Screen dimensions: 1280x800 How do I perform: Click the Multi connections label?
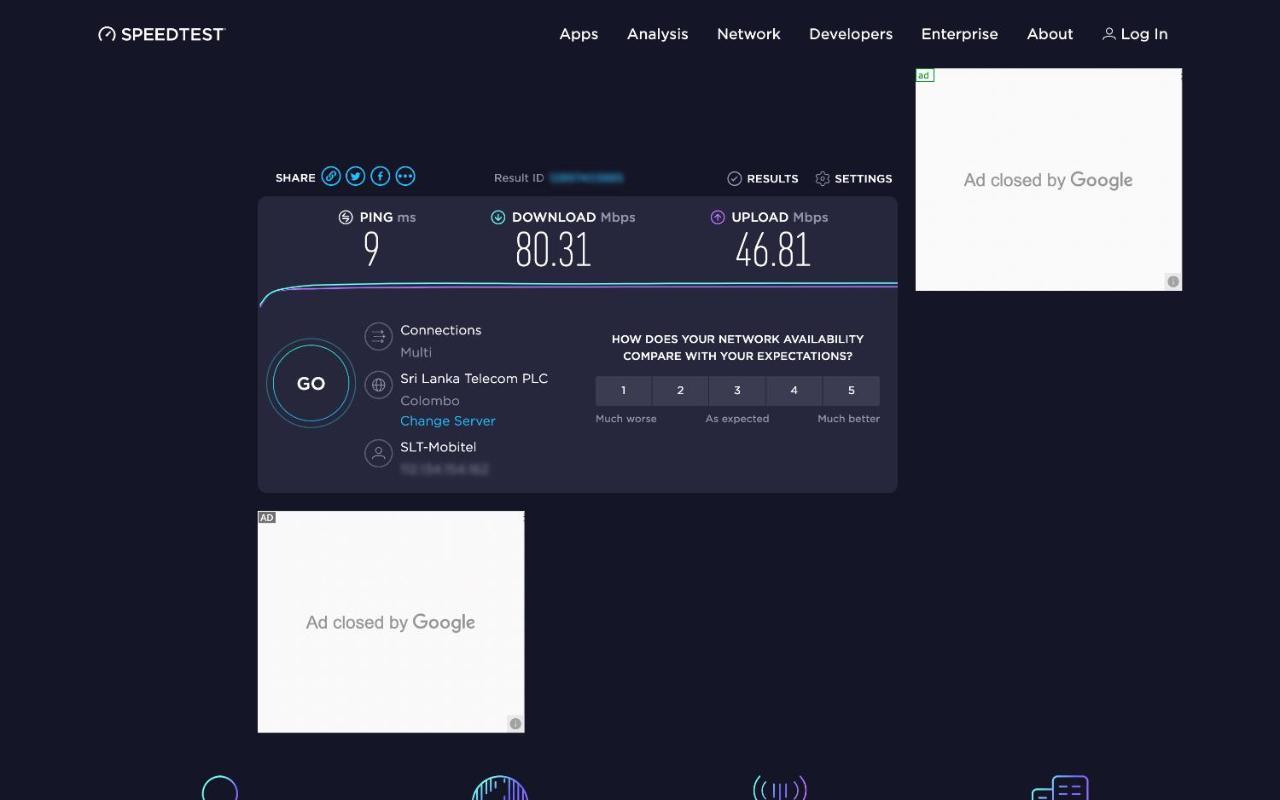tap(416, 352)
